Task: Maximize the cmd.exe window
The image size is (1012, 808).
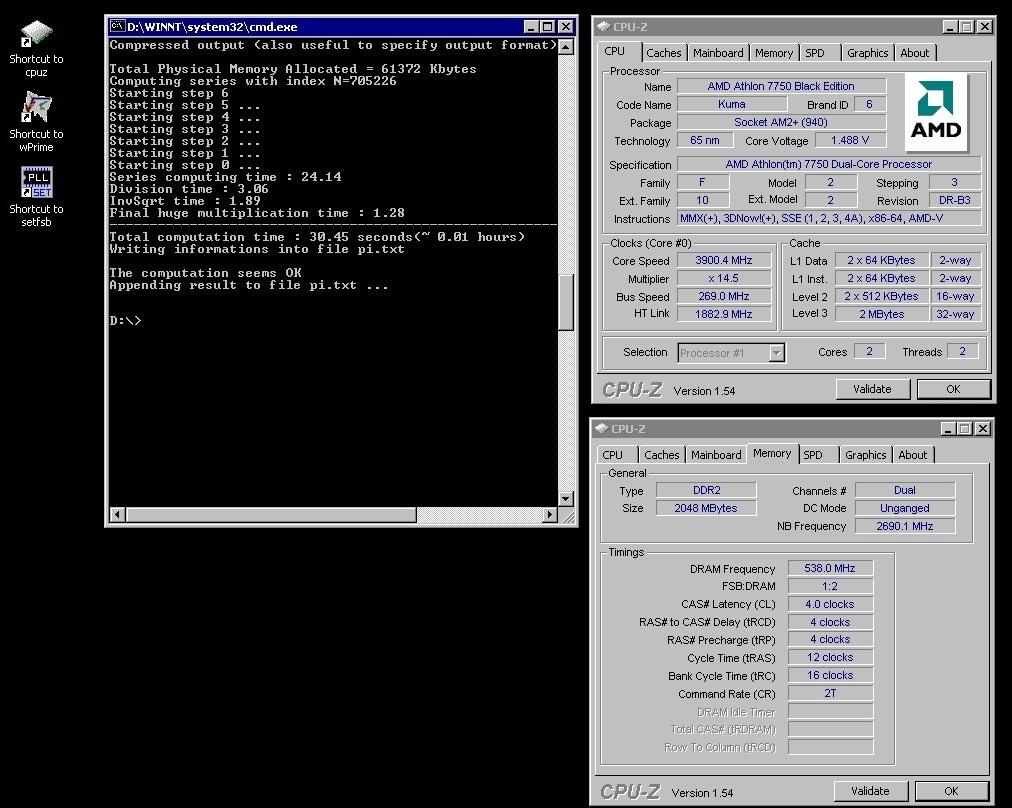Action: [x=547, y=26]
